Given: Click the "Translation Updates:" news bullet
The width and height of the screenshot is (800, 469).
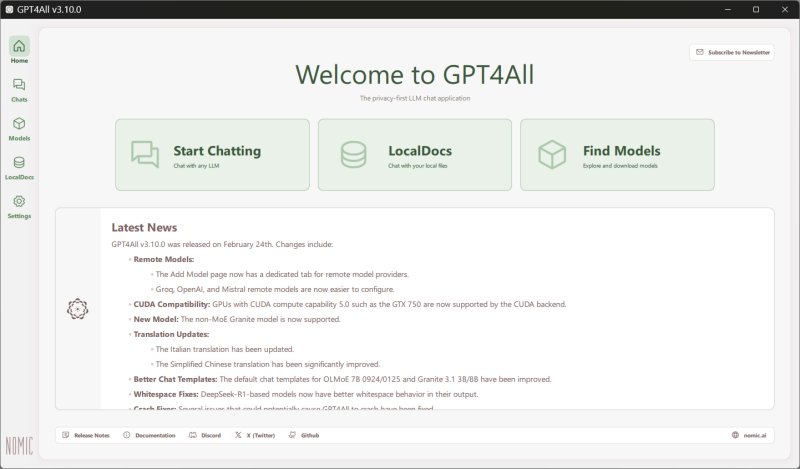Looking at the screenshot, I should (171, 334).
